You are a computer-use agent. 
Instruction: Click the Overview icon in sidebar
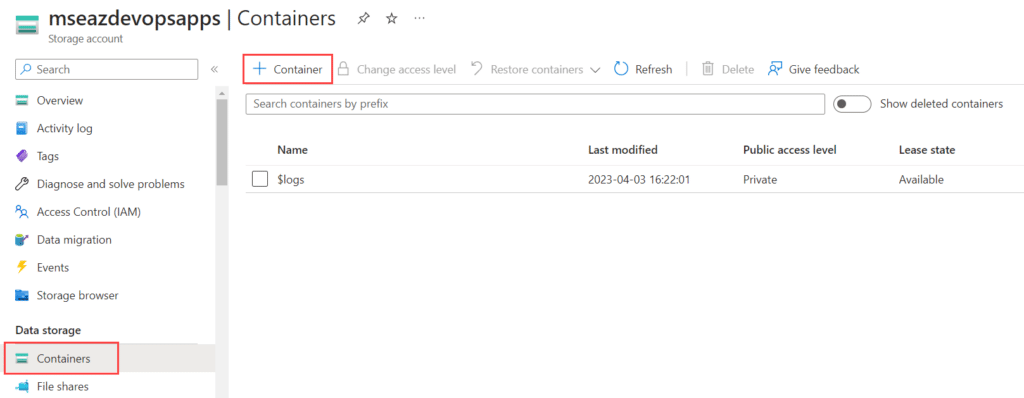(22, 101)
